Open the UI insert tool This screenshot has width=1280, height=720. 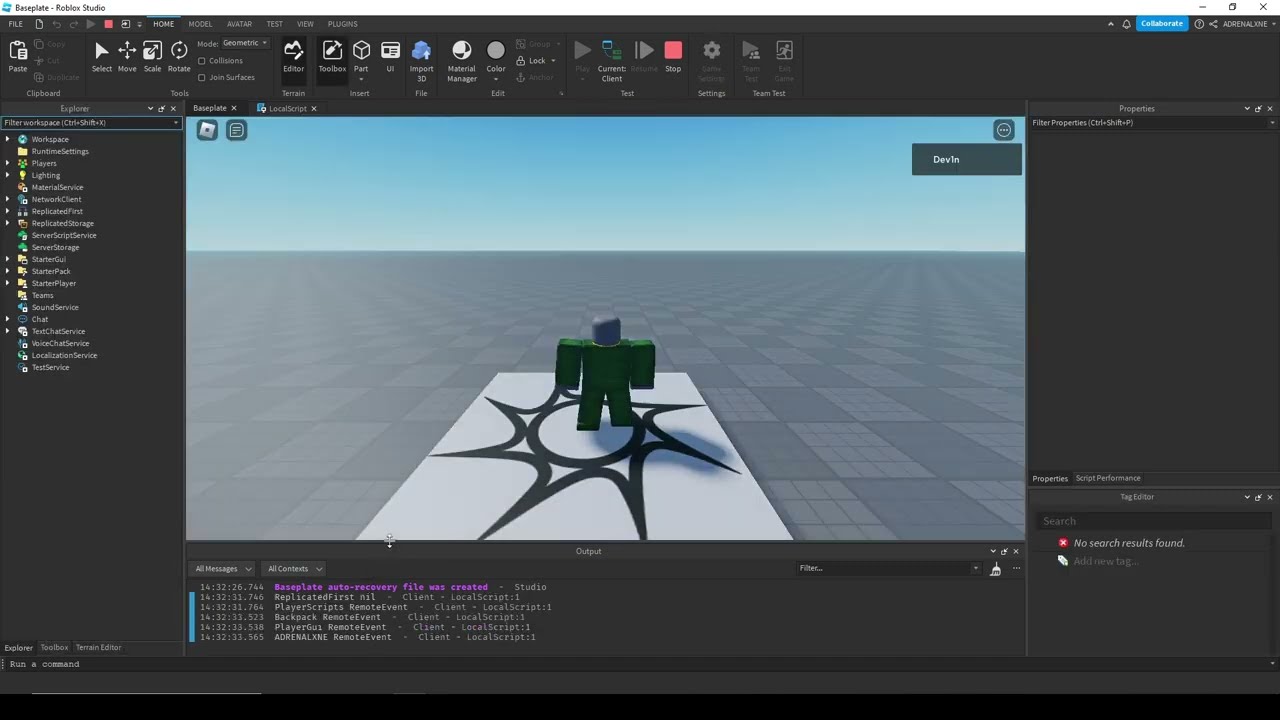390,56
